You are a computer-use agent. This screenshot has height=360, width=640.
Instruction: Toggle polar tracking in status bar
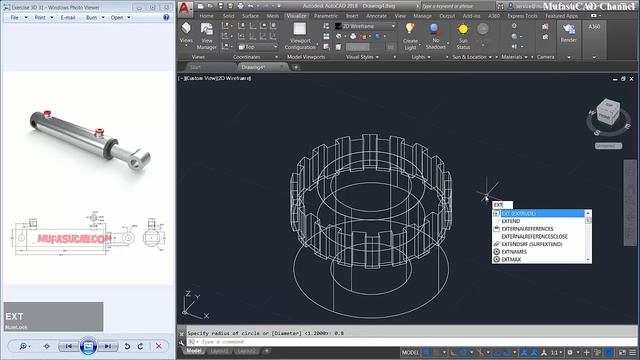pos(464,352)
